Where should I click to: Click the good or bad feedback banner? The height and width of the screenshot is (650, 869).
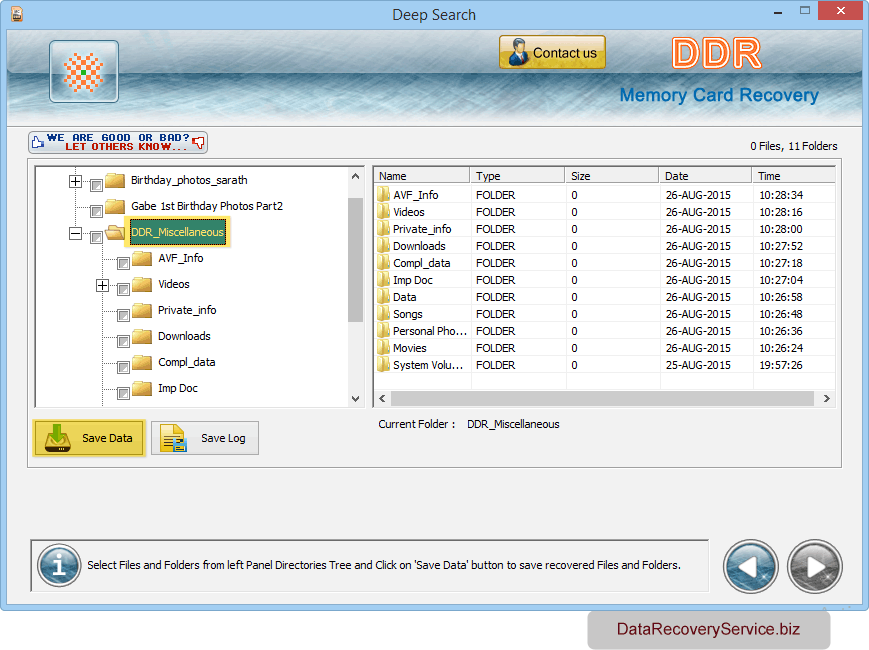click(x=118, y=142)
